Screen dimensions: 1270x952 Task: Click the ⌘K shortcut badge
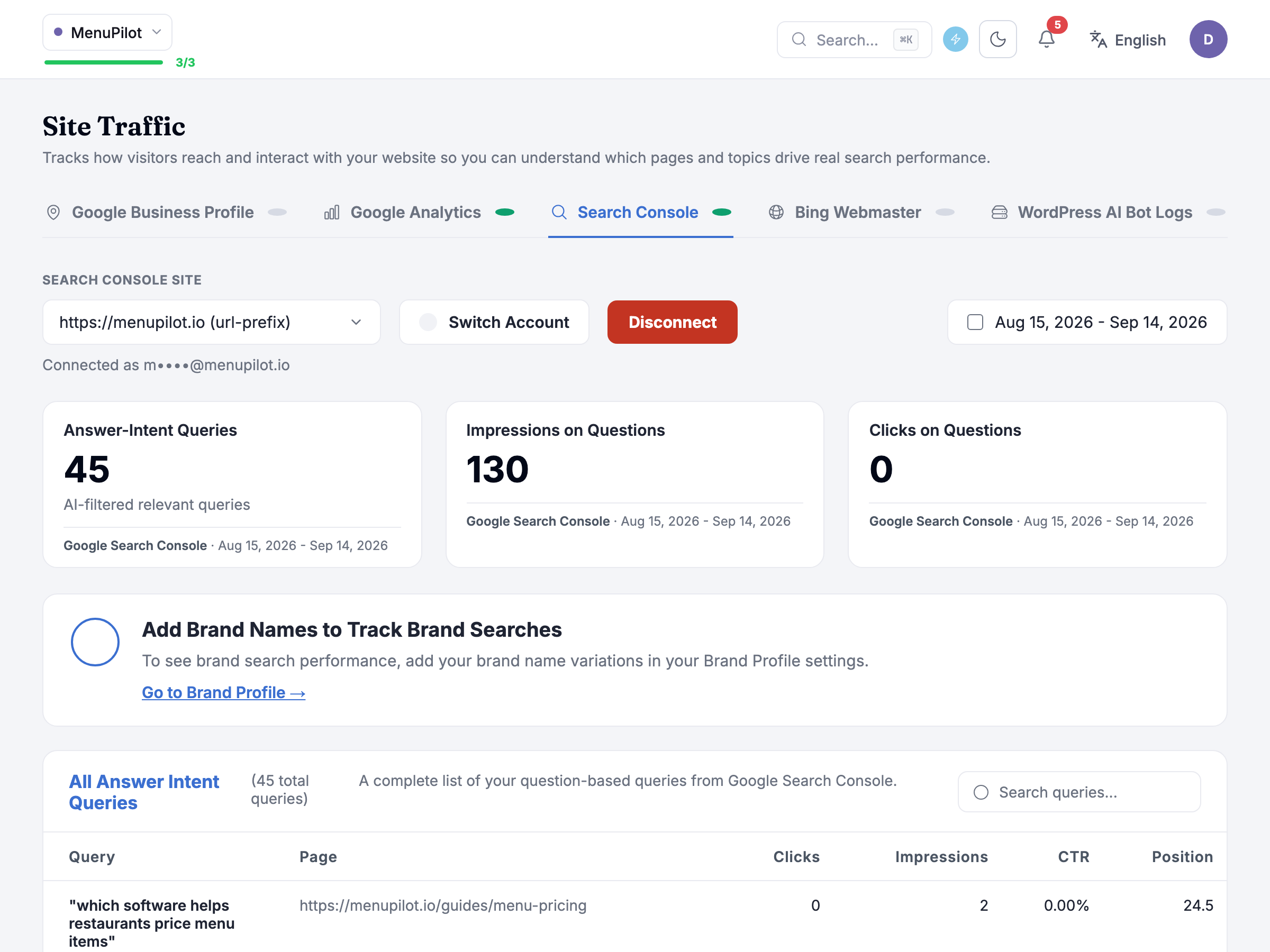tap(905, 40)
